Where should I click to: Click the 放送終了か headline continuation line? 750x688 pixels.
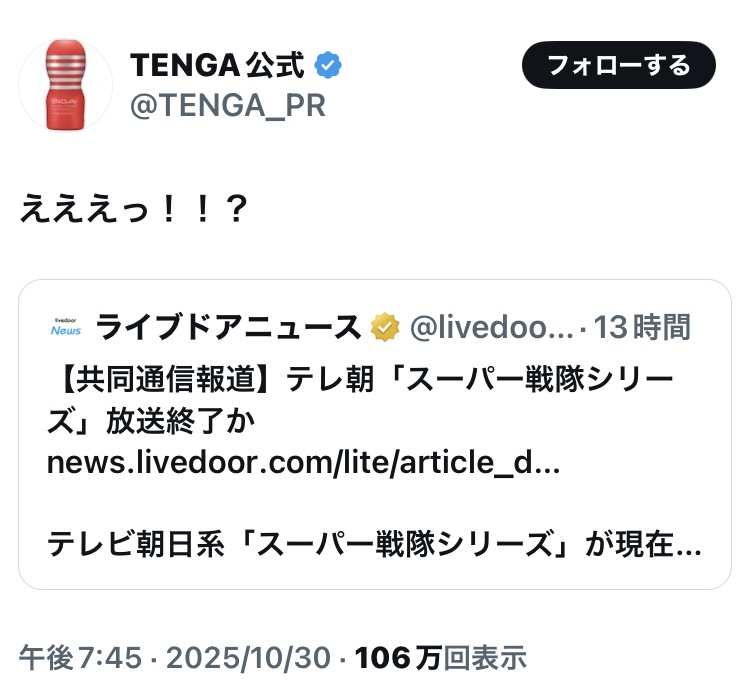pos(150,422)
